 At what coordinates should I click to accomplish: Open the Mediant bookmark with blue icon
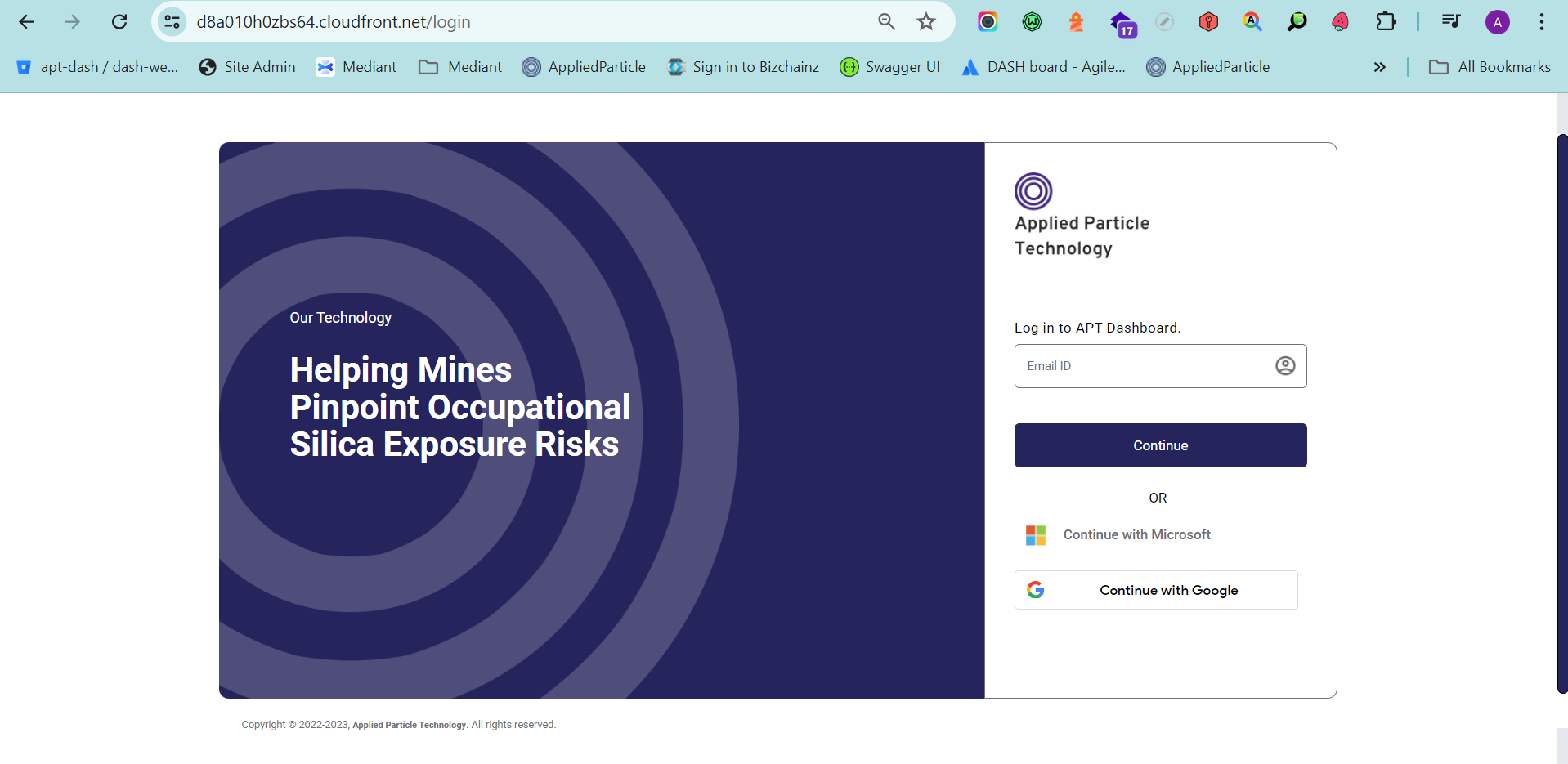pos(356,67)
